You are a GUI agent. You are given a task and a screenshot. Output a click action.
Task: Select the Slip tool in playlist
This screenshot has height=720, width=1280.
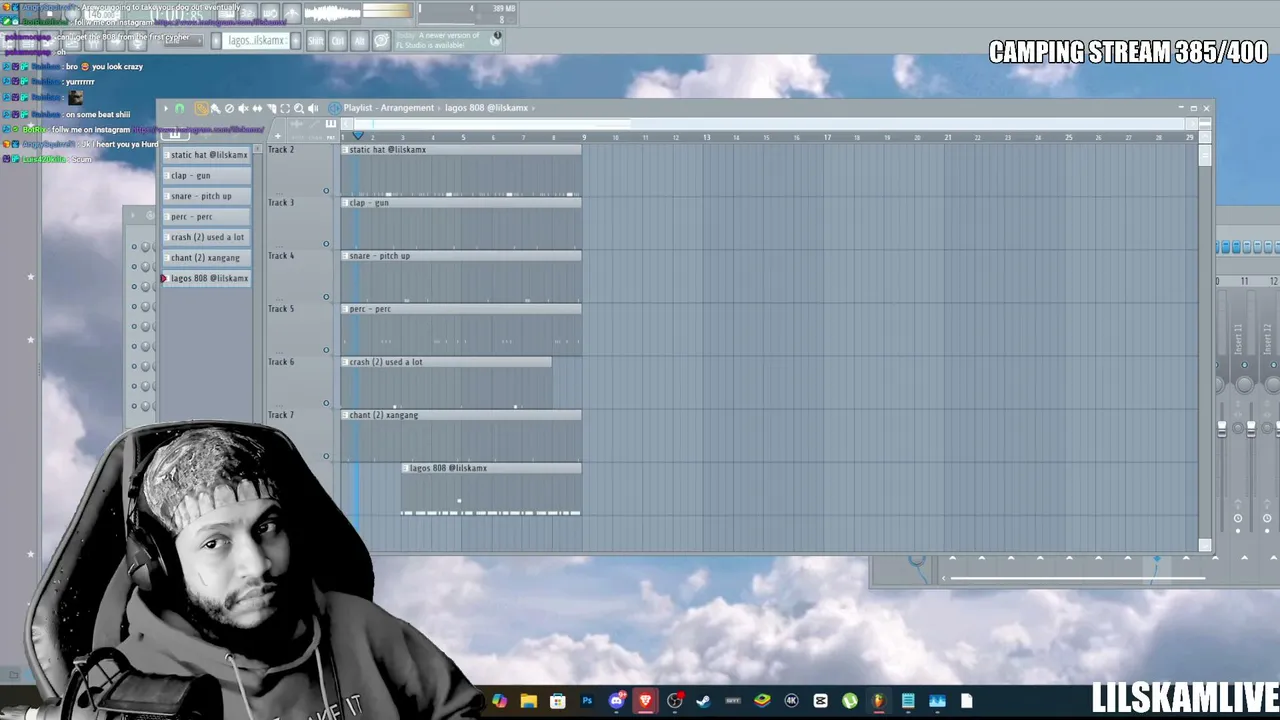[x=257, y=108]
